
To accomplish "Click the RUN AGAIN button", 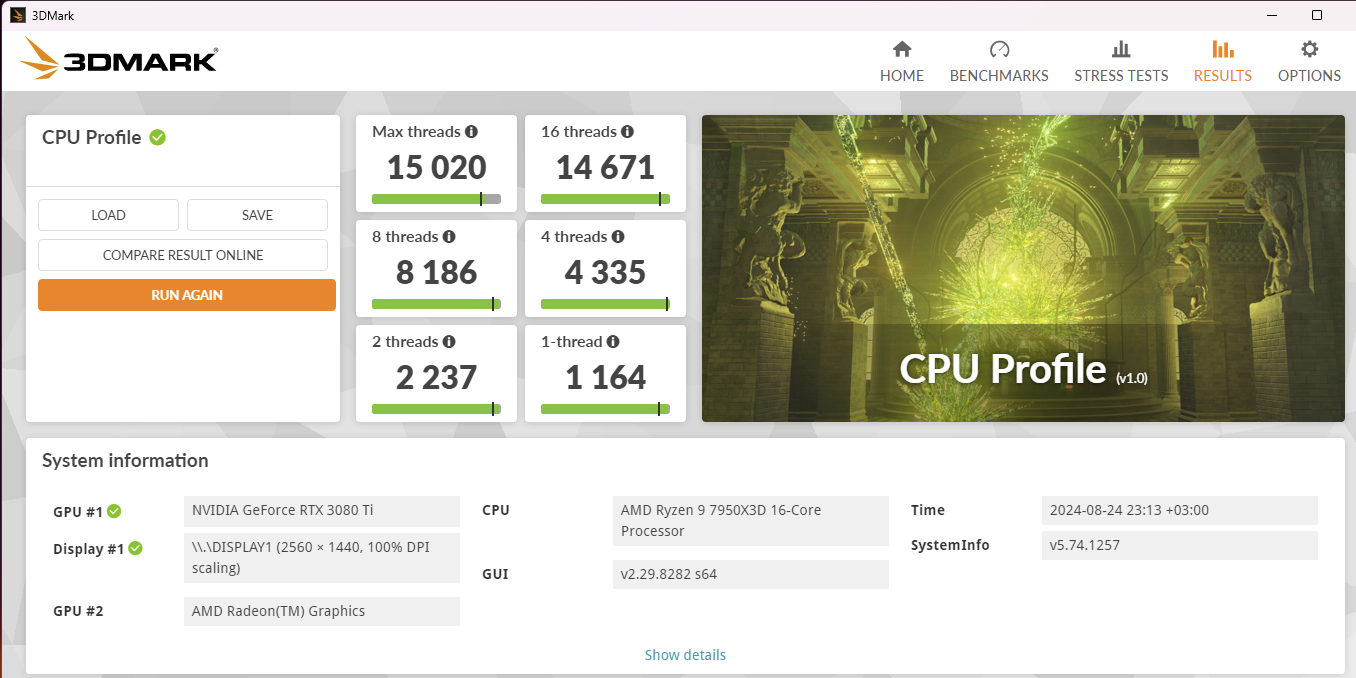I will tap(187, 295).
